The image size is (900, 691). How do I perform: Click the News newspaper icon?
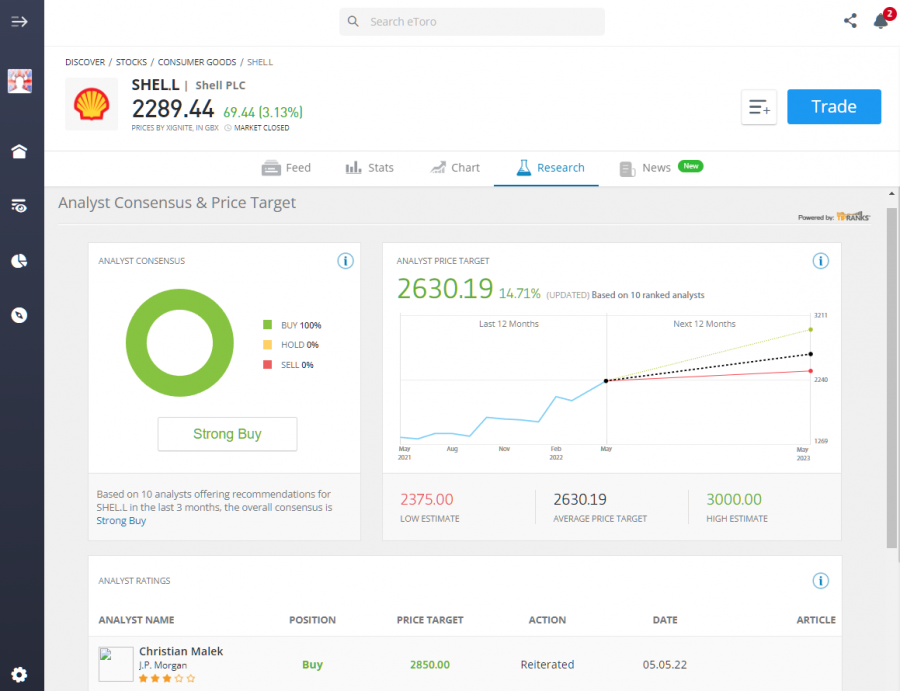[x=627, y=169]
